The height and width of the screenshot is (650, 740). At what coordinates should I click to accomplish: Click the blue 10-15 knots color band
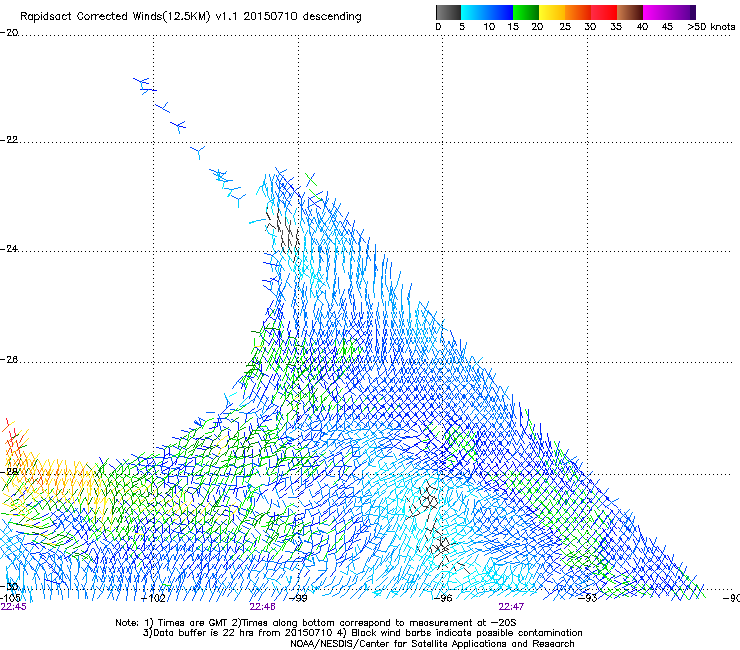click(500, 12)
